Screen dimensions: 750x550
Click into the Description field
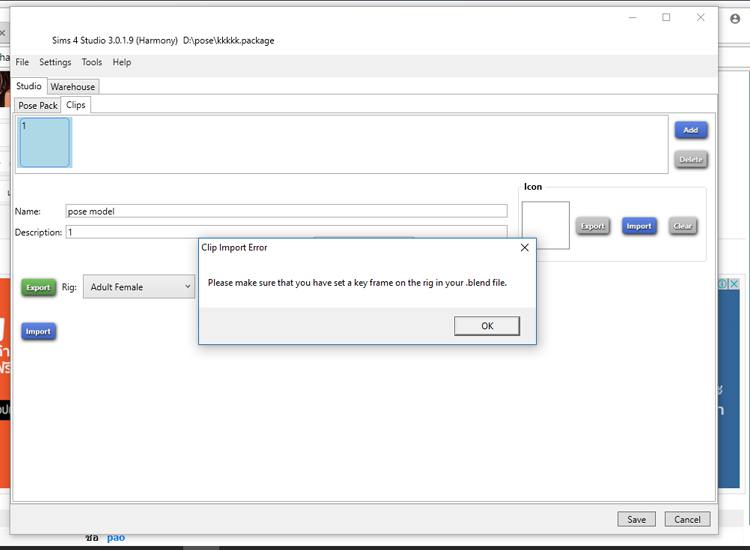(286, 232)
